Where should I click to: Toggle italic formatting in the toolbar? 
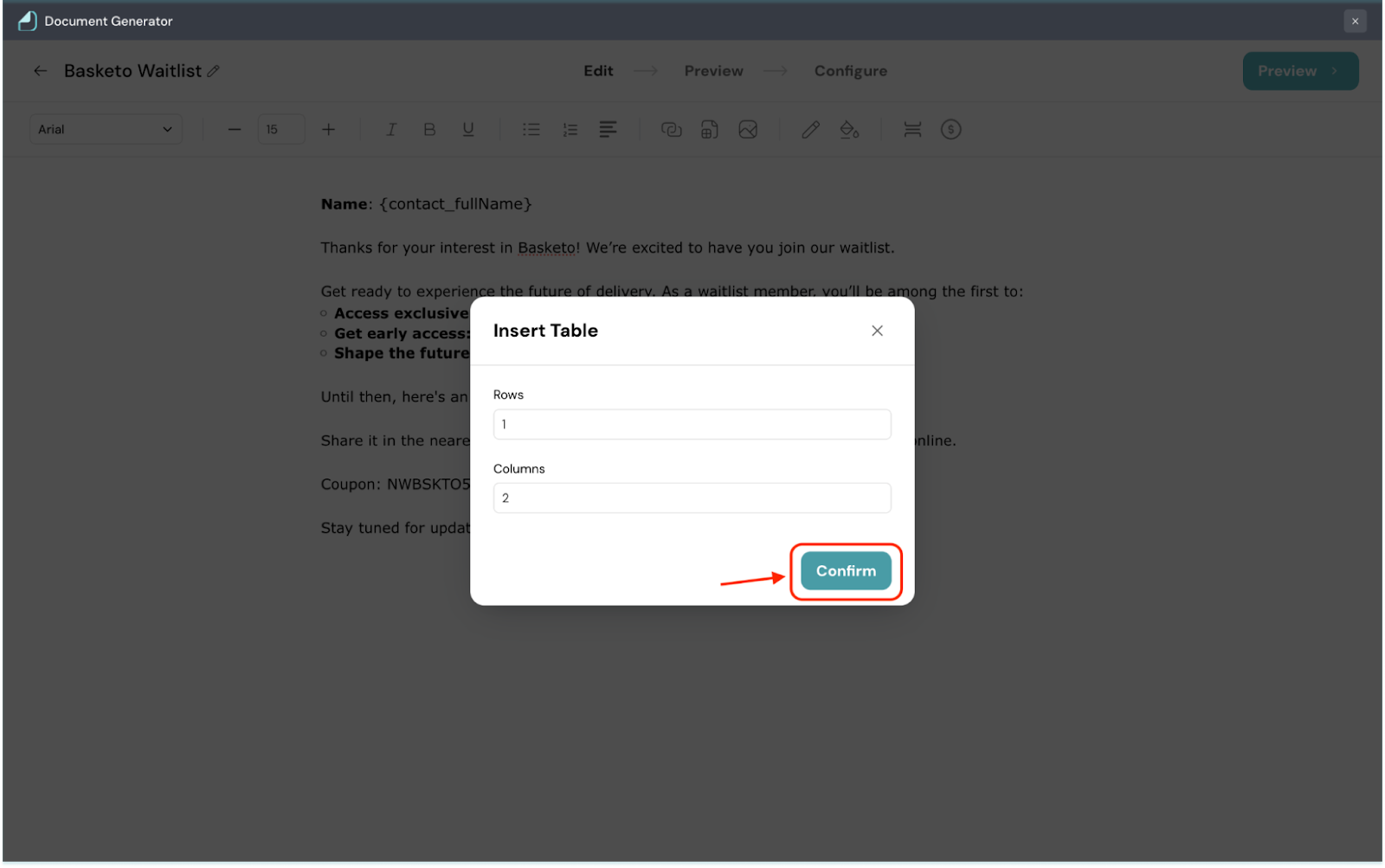pos(391,130)
